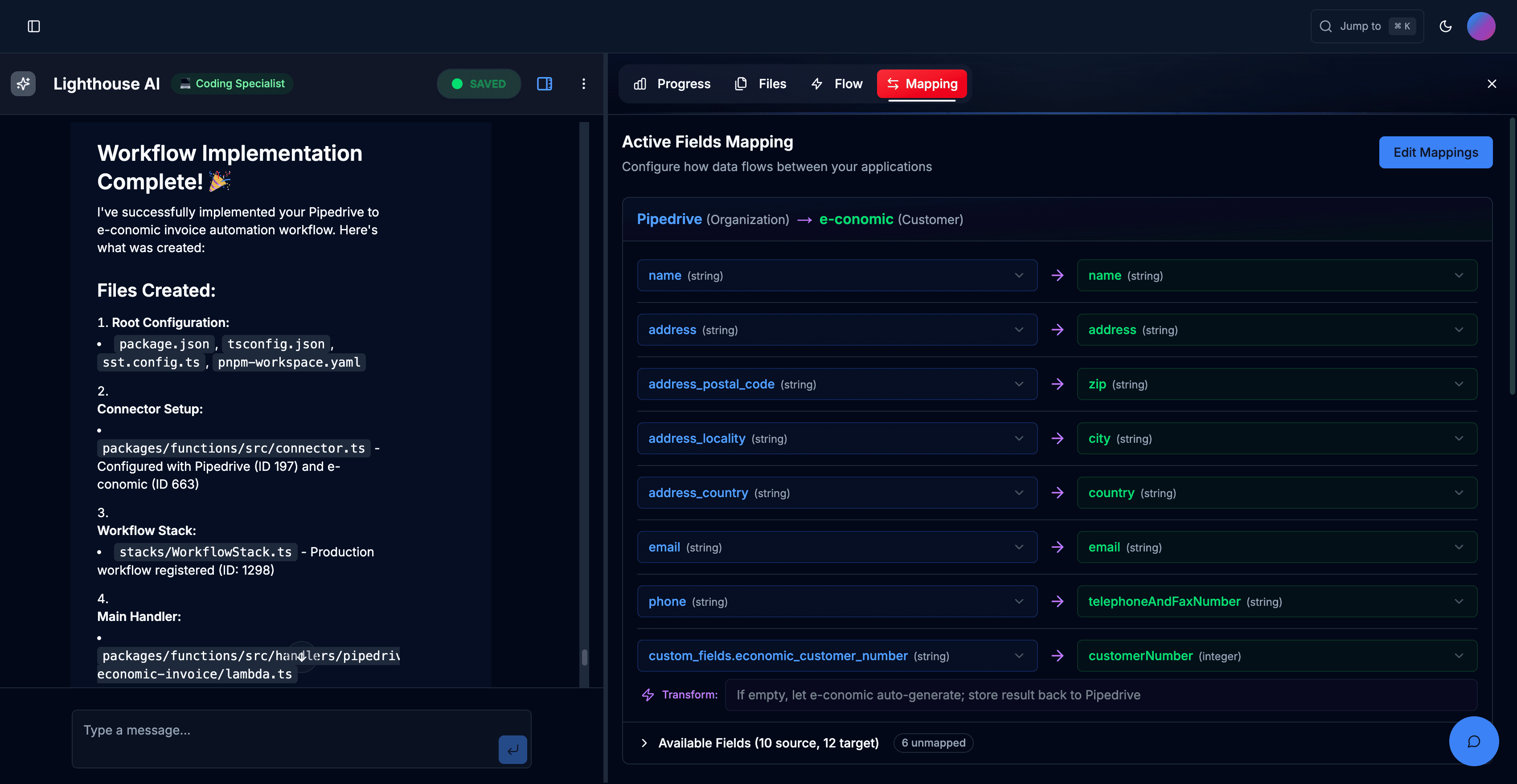Open the Jump to search box
The width and height of the screenshot is (1517, 784).
point(1366,26)
